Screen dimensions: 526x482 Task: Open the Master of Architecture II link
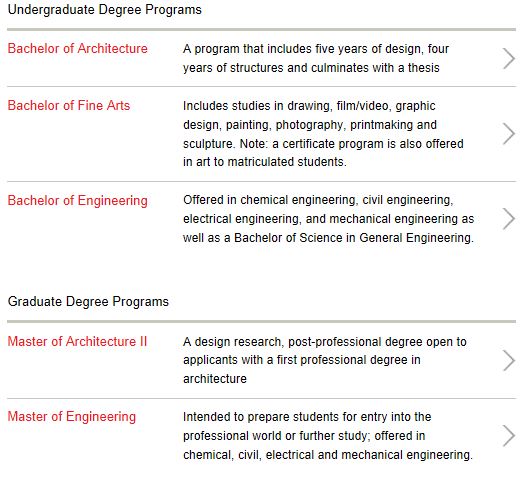point(77,341)
